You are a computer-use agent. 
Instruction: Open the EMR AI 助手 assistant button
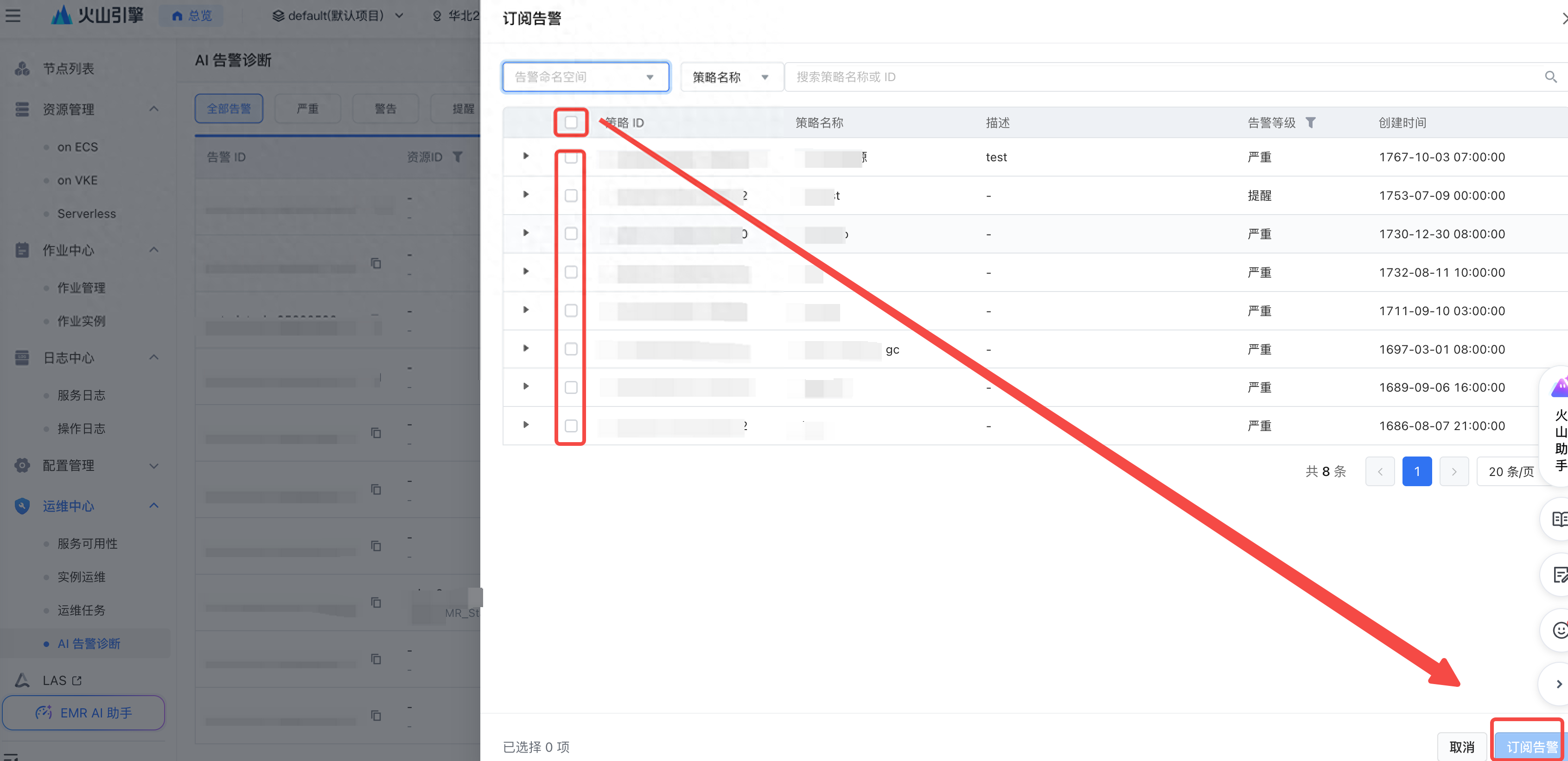click(x=83, y=712)
